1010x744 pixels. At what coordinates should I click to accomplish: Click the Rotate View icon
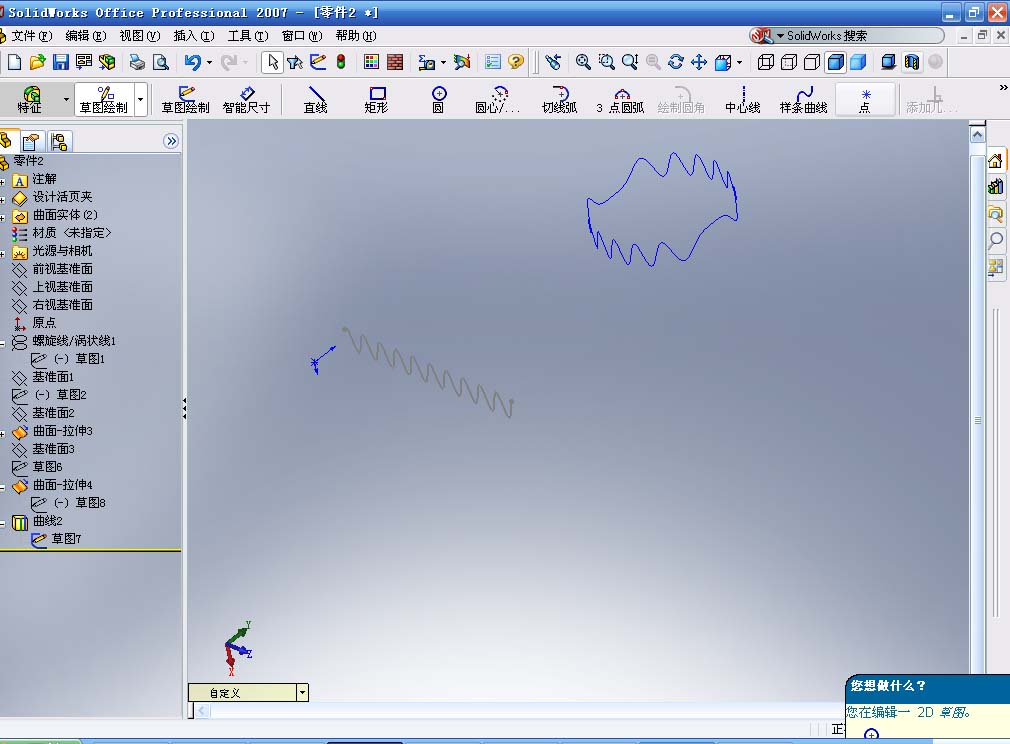coord(676,62)
